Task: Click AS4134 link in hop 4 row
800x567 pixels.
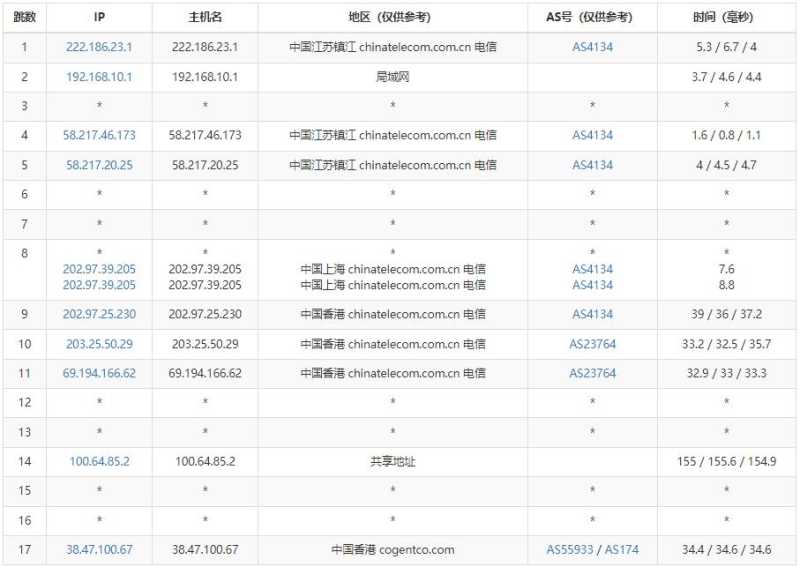Action: click(592, 135)
